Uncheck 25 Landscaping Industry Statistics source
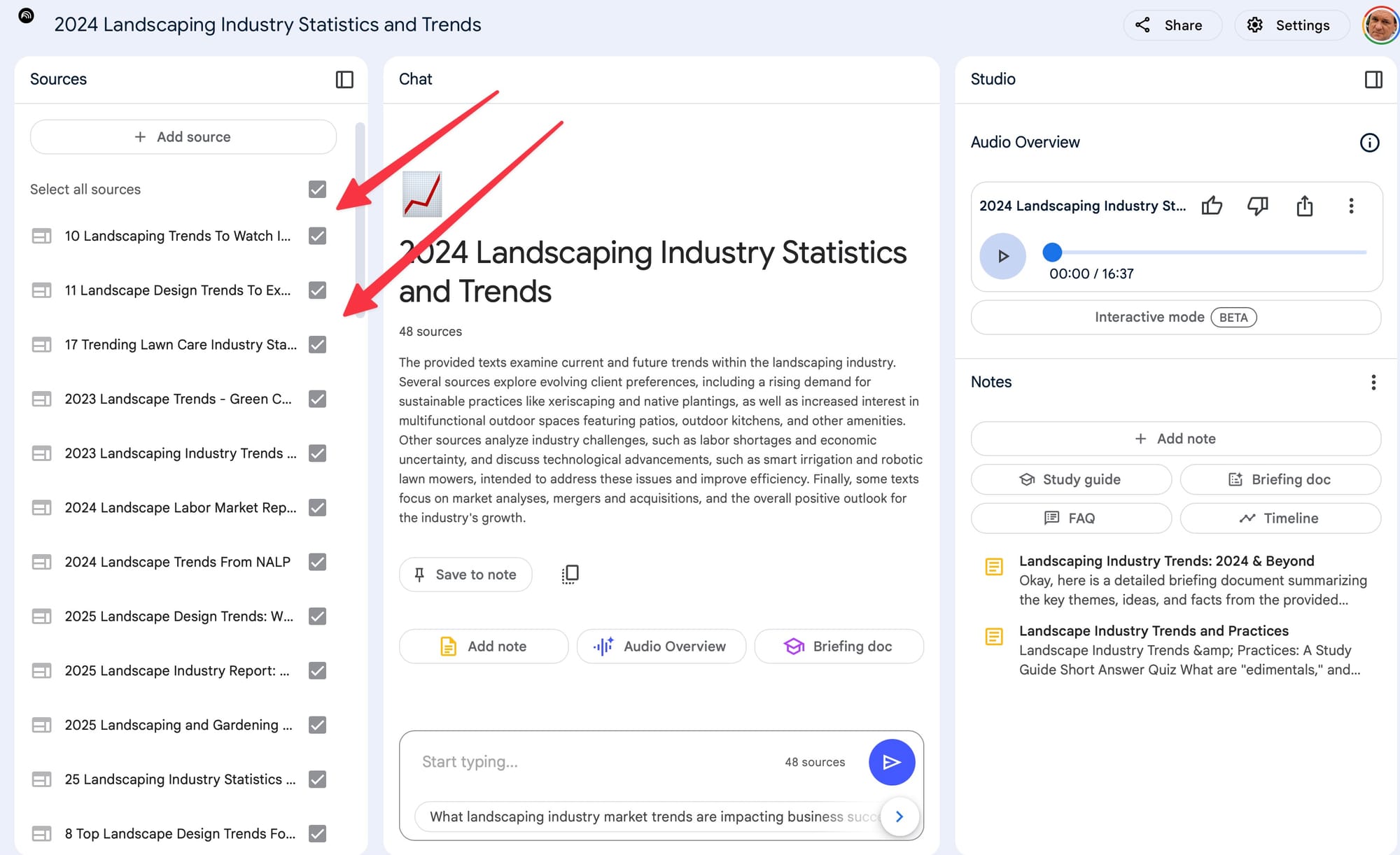The width and height of the screenshot is (1400, 855). pyautogui.click(x=317, y=779)
